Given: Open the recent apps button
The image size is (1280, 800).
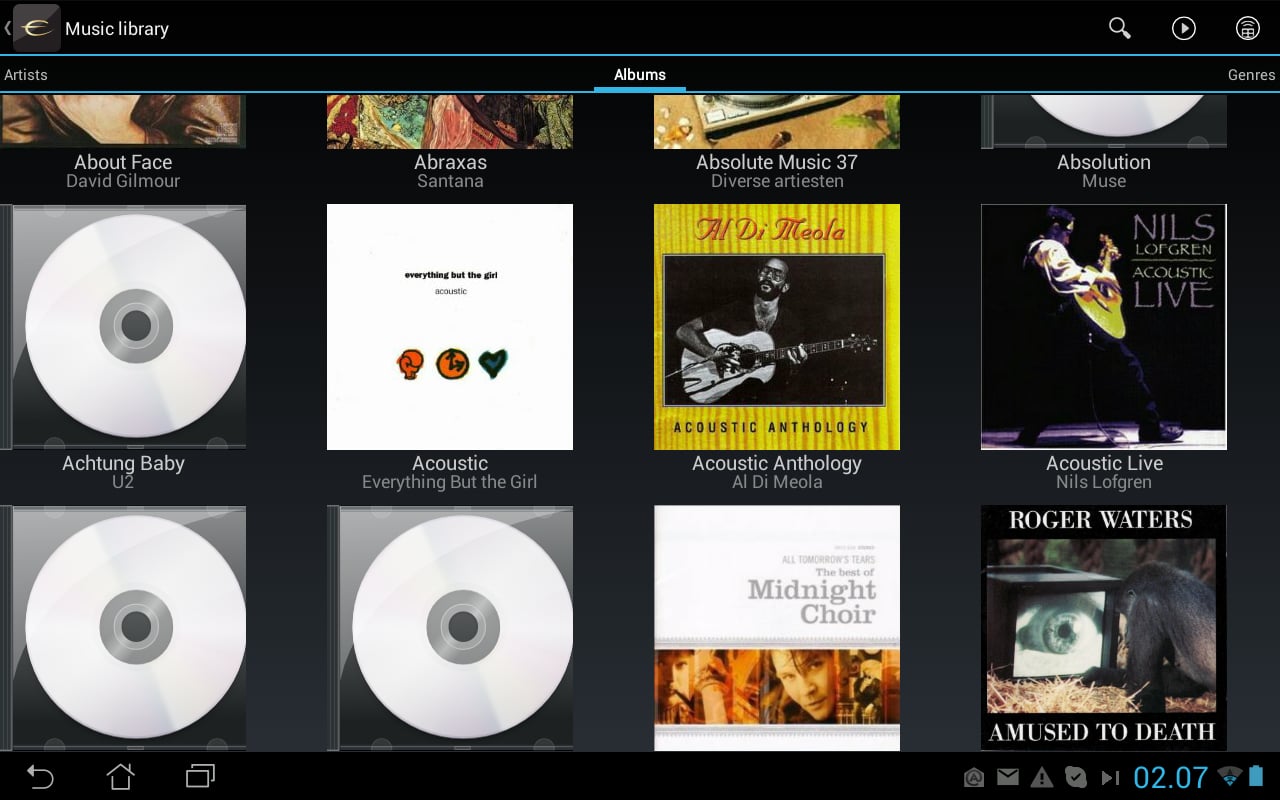Looking at the screenshot, I should (200, 776).
